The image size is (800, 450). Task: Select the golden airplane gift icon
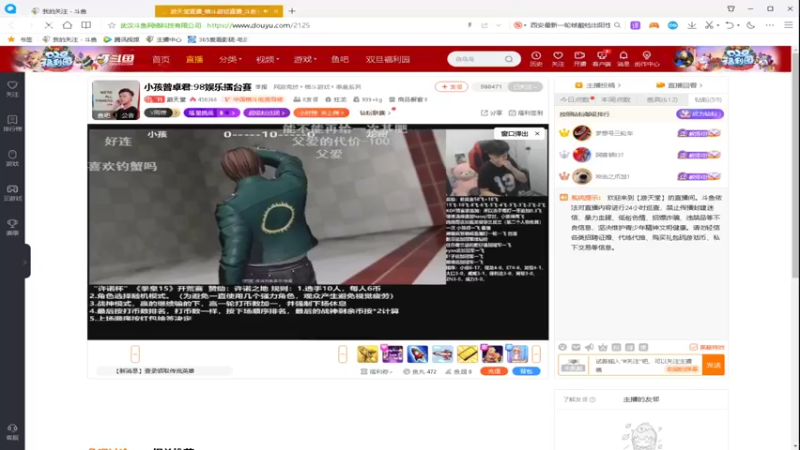coord(367,354)
